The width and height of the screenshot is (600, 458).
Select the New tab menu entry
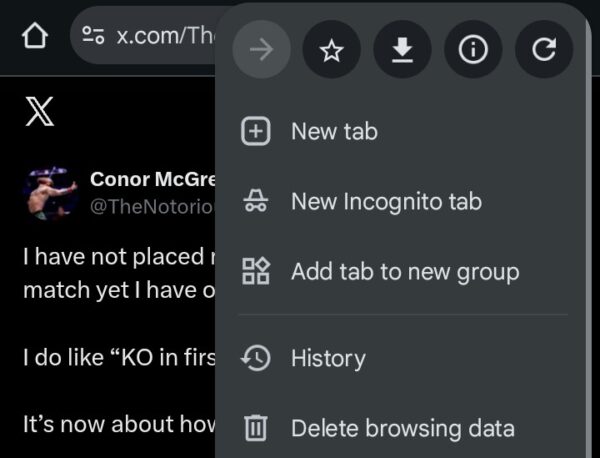tap(334, 131)
